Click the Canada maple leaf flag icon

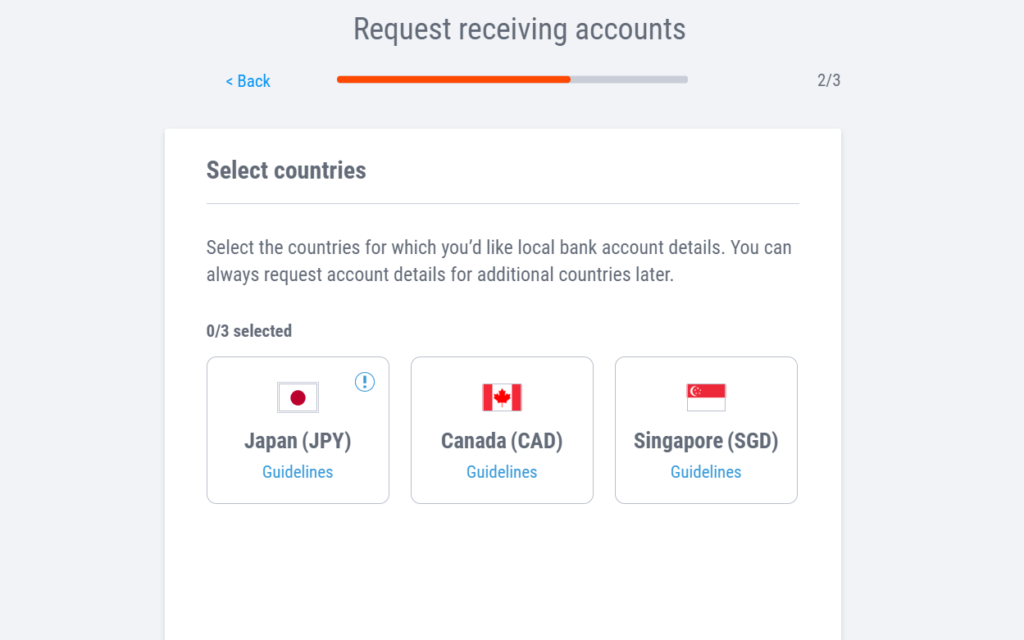pos(502,397)
